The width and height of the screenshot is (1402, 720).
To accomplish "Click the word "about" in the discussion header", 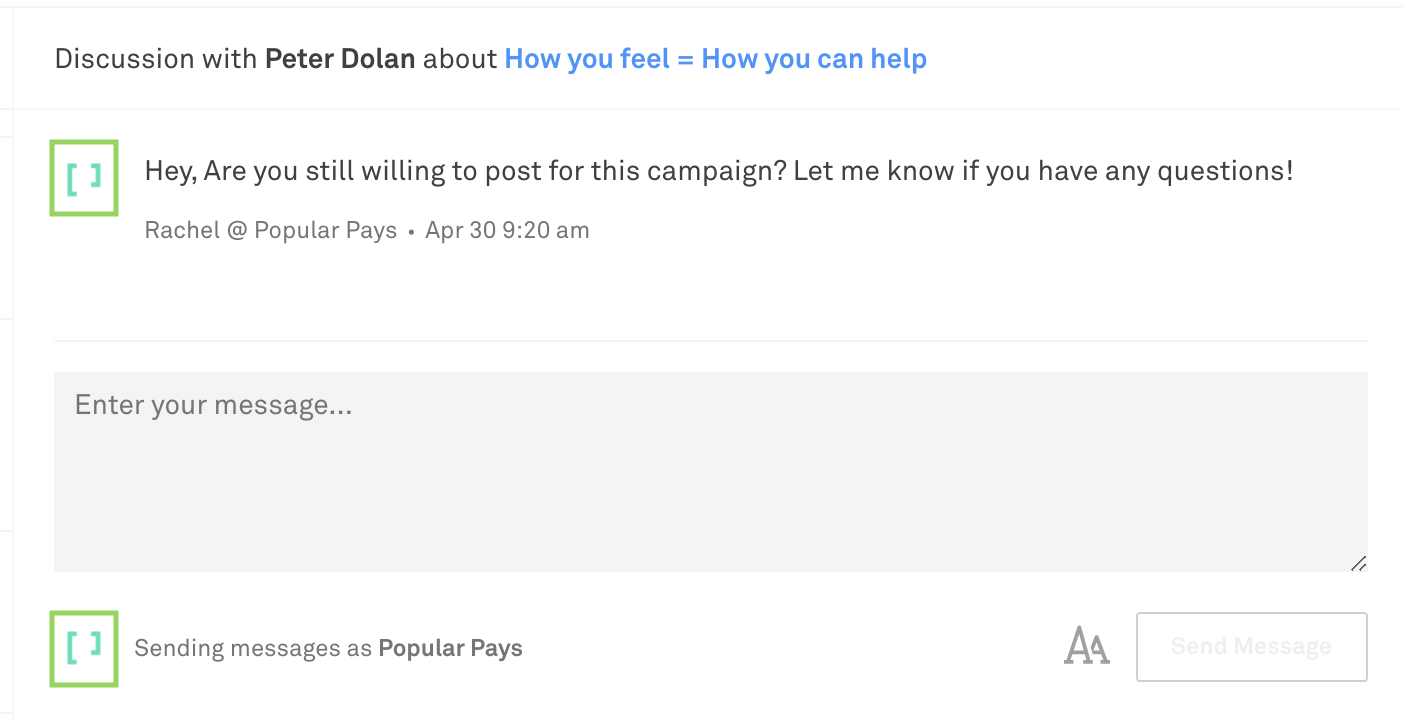I will pyautogui.click(x=460, y=59).
